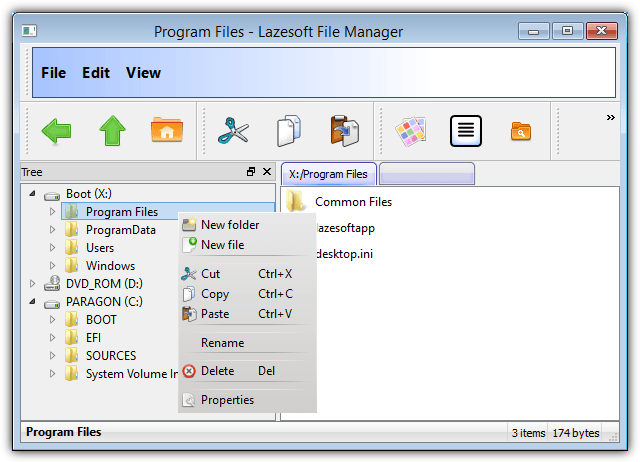Click the green Up arrow toolbar icon
This screenshot has height=462, width=640.
tap(112, 131)
